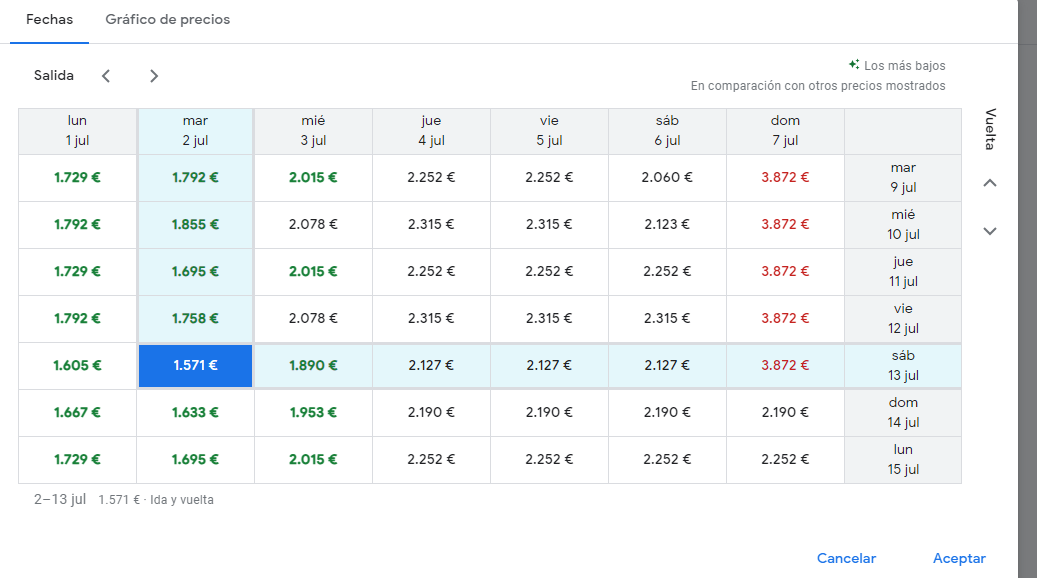Select 2.190 € for 4 jul – 14 jul
The image size is (1037, 578).
(431, 413)
